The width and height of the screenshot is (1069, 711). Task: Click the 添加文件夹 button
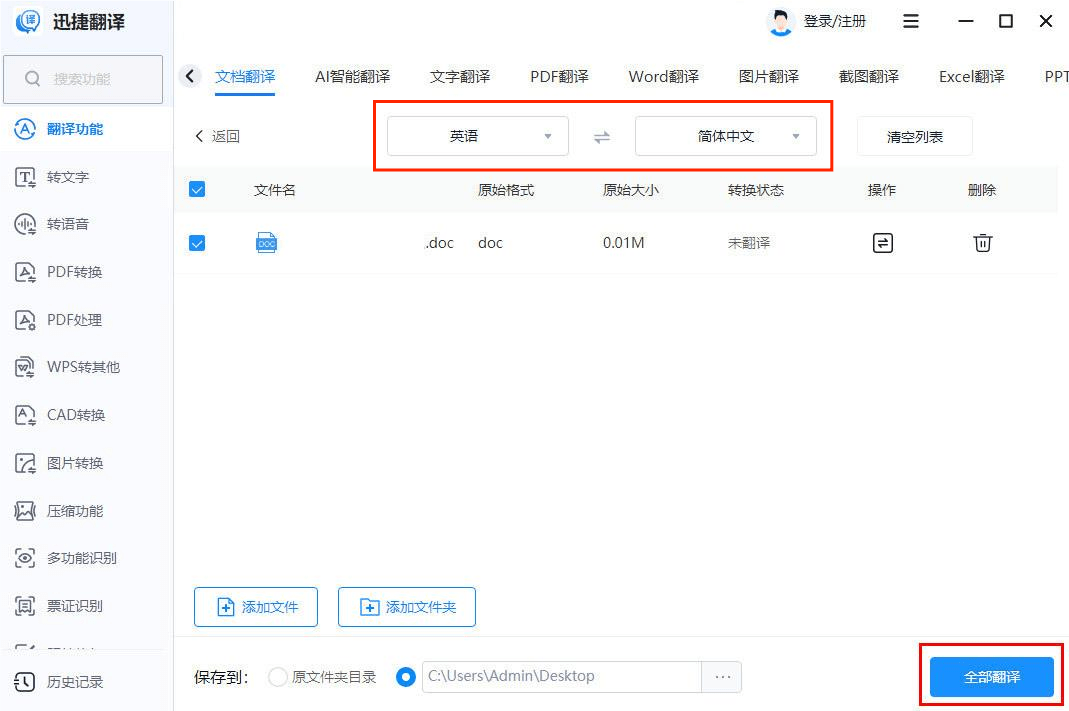pos(407,607)
